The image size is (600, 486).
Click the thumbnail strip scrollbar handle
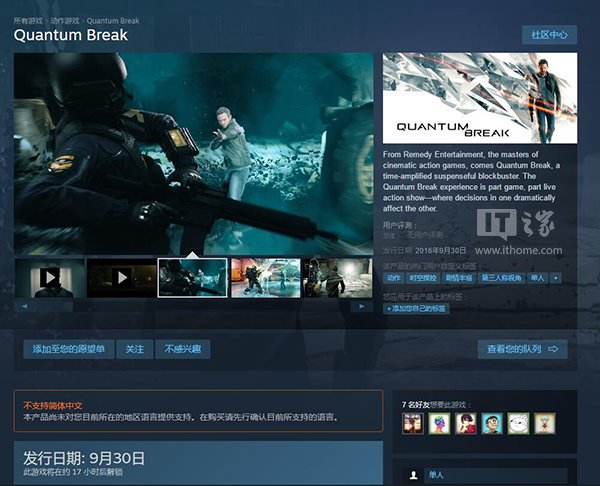[54, 306]
